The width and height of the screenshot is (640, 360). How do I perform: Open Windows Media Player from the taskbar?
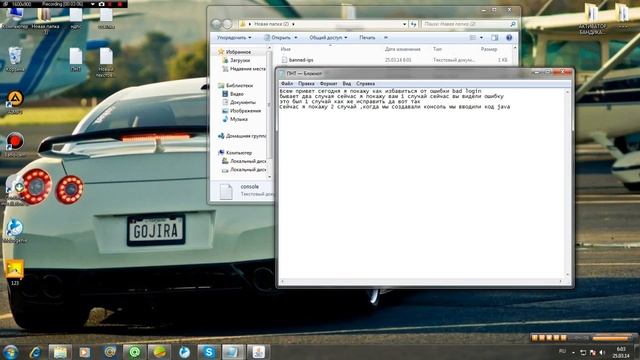[x=85, y=352]
